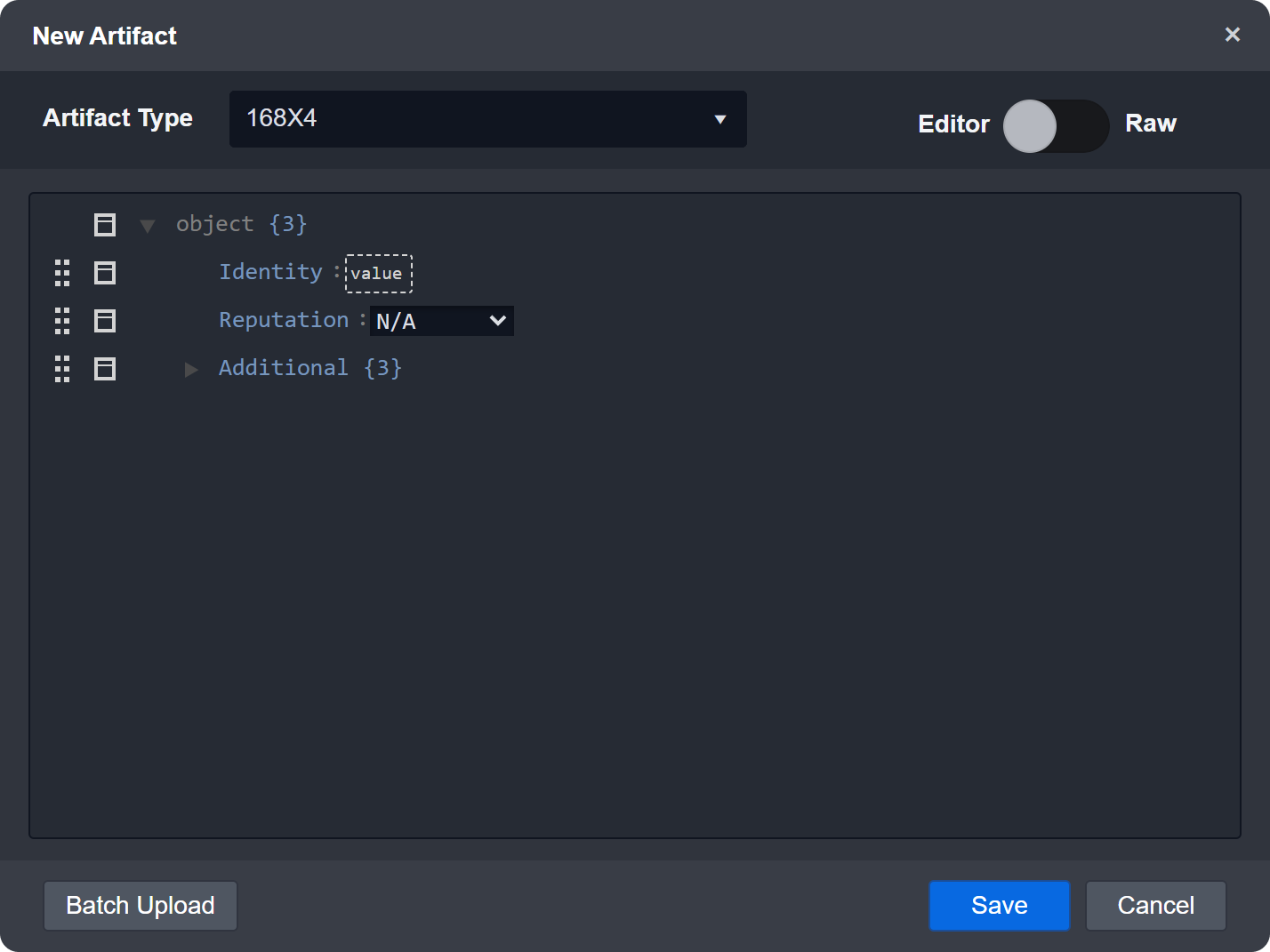Click the actions icon next to Reputation

pyautogui.click(x=104, y=321)
